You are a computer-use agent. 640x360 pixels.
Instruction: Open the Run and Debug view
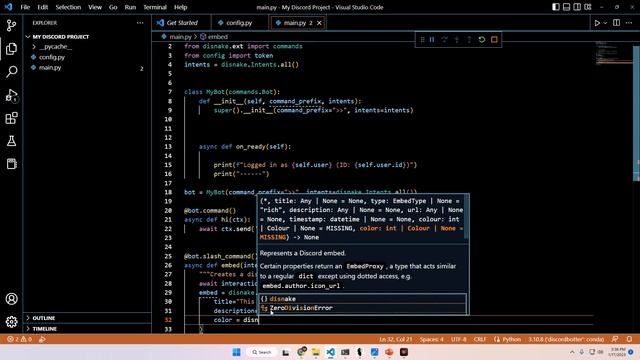click(11, 95)
